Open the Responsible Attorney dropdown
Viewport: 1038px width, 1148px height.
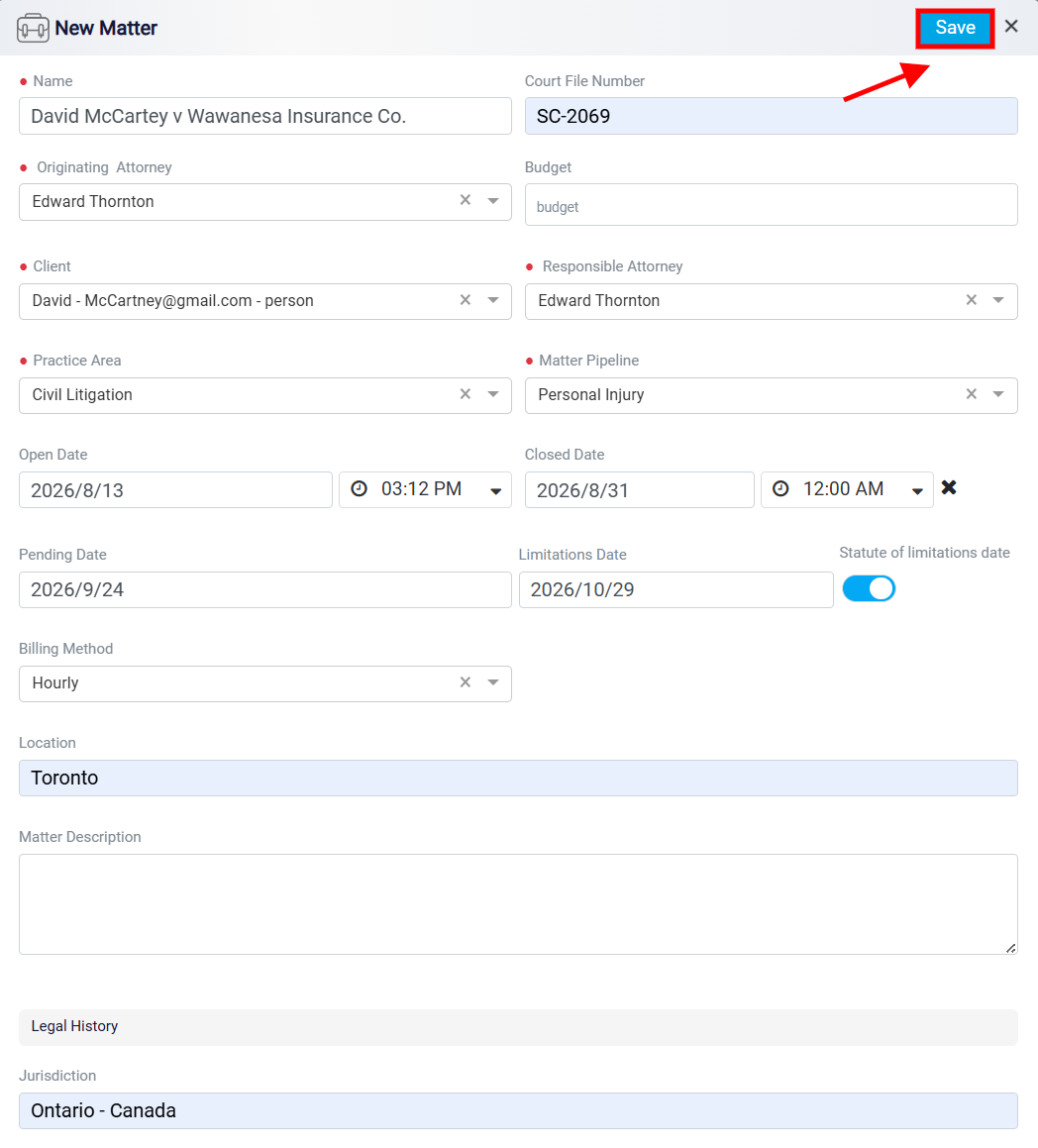(x=998, y=300)
